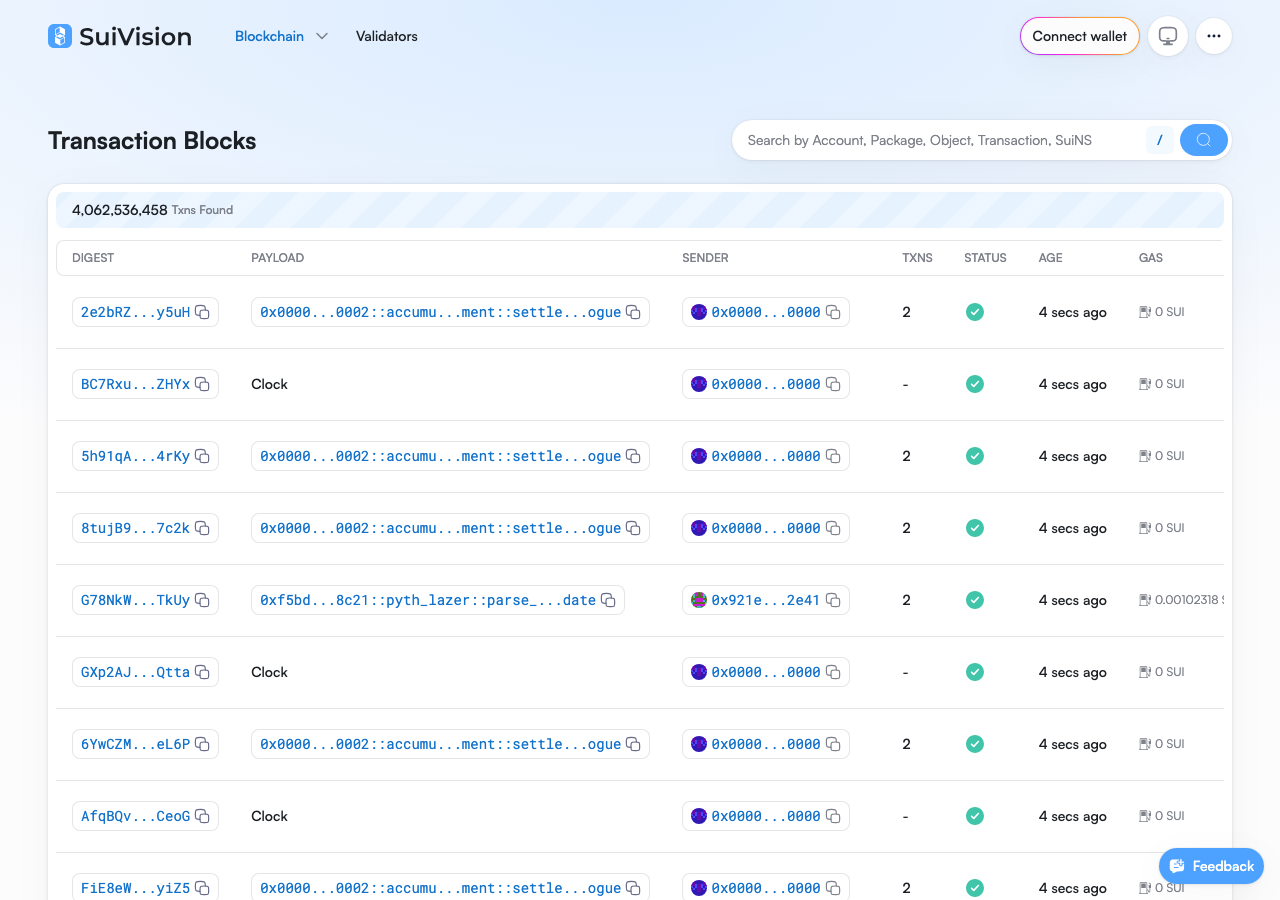Copy the pyth_lazer payload address
Viewport: 1280px width, 900px height.
pyautogui.click(x=607, y=600)
